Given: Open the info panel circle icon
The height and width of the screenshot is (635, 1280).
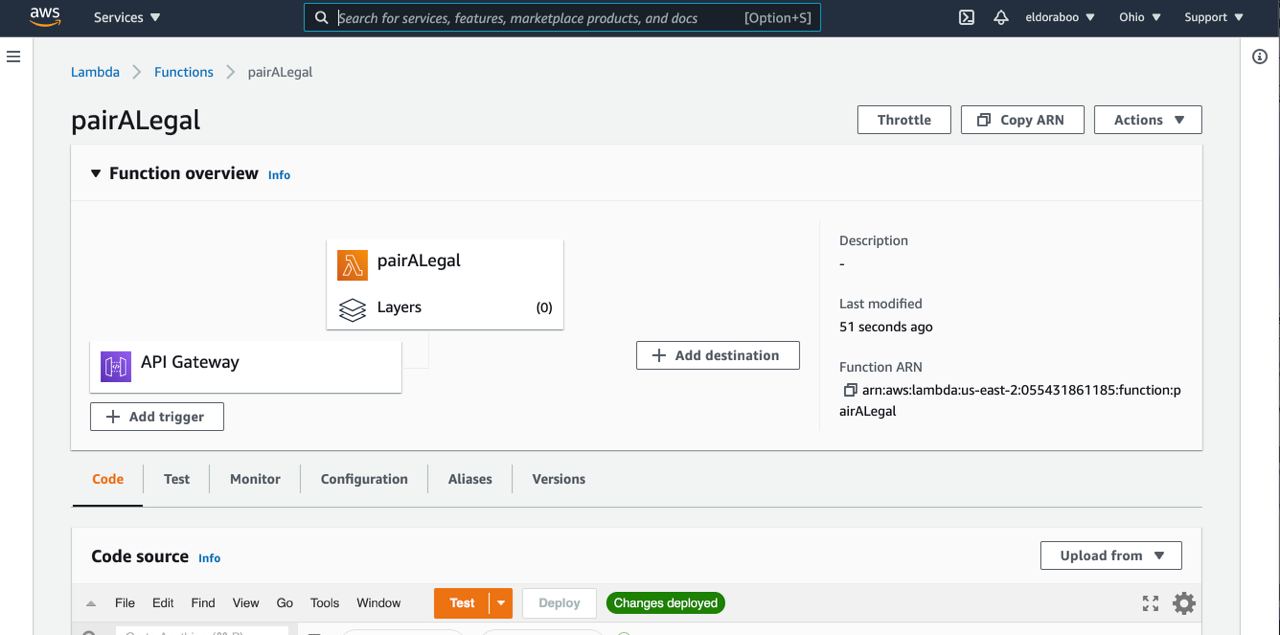Looking at the screenshot, I should pos(1260,57).
